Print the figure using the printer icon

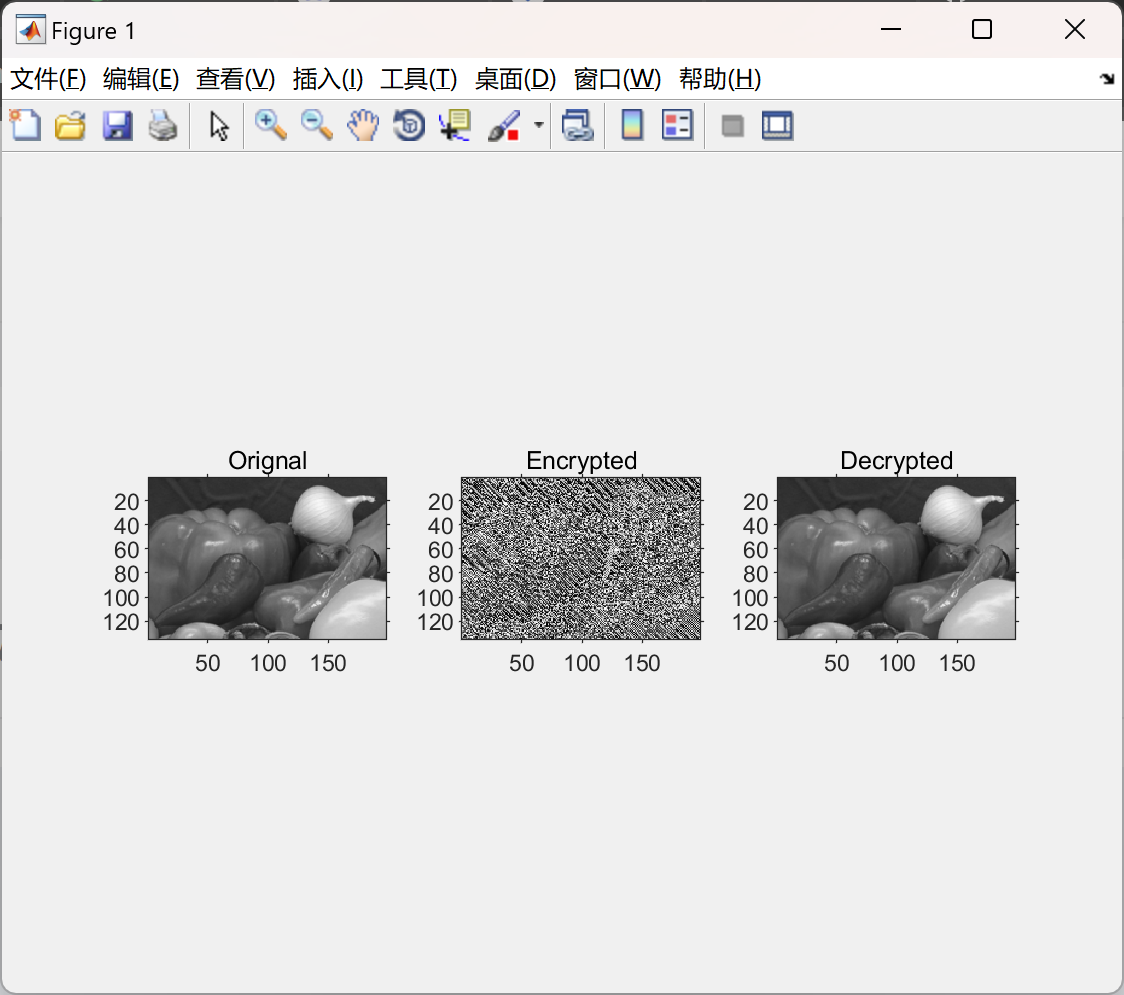tap(163, 125)
